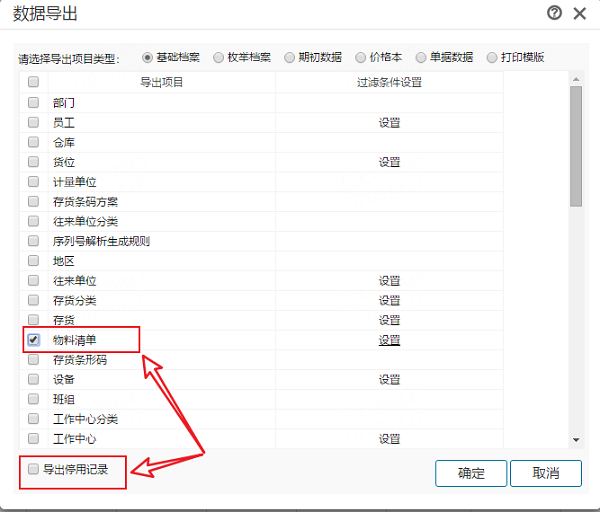This screenshot has width=600, height=512.
Task: Open 设置 filter for 员工 row
Action: pos(389,123)
